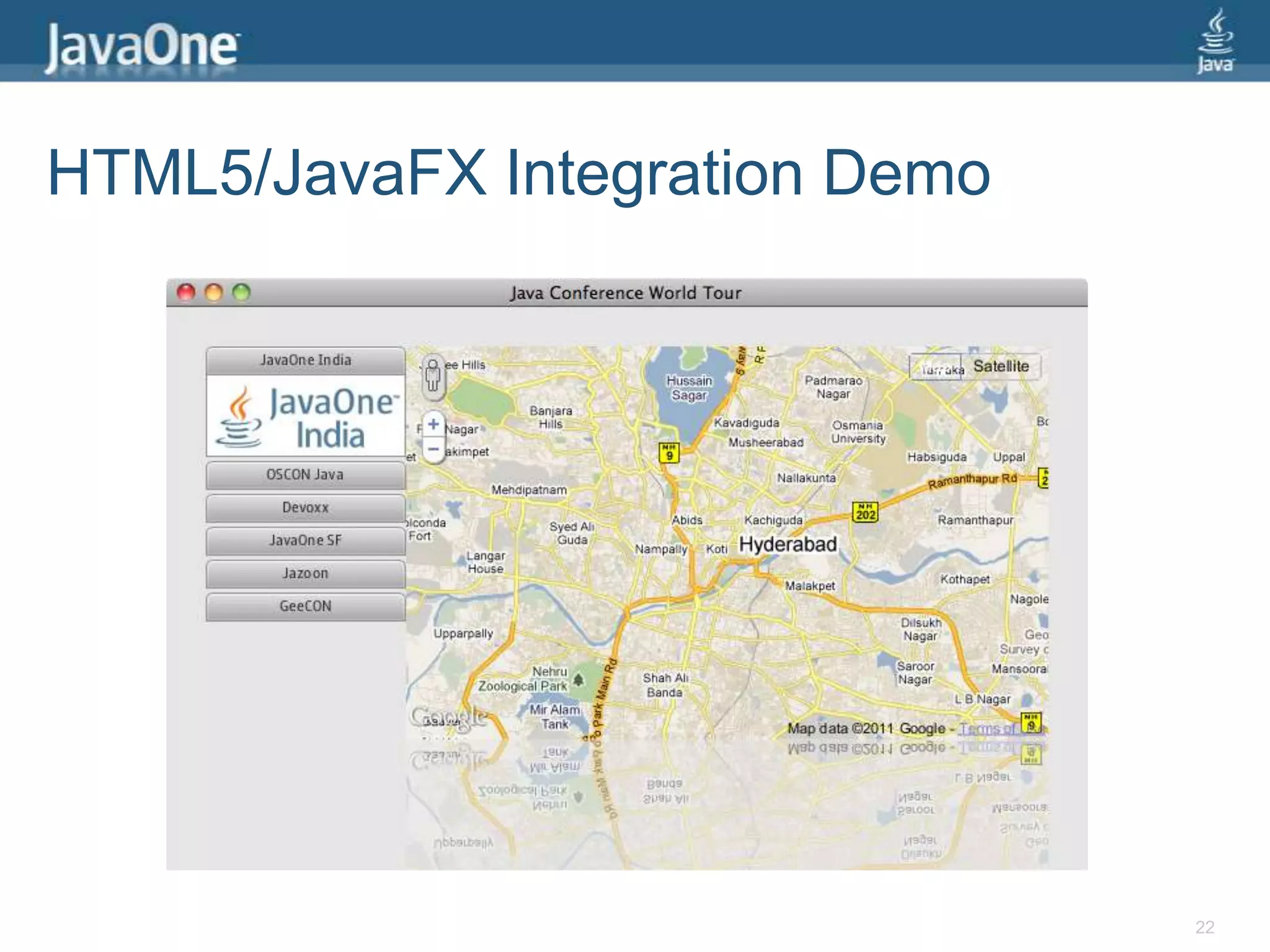Expand the Devoxx accordion pane

pos(306,508)
